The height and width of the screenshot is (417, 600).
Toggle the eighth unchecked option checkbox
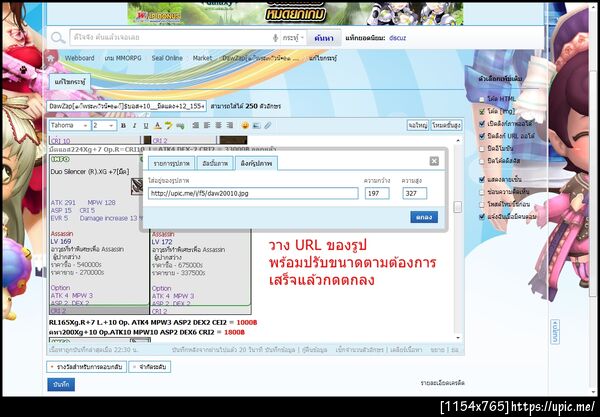pos(482,192)
